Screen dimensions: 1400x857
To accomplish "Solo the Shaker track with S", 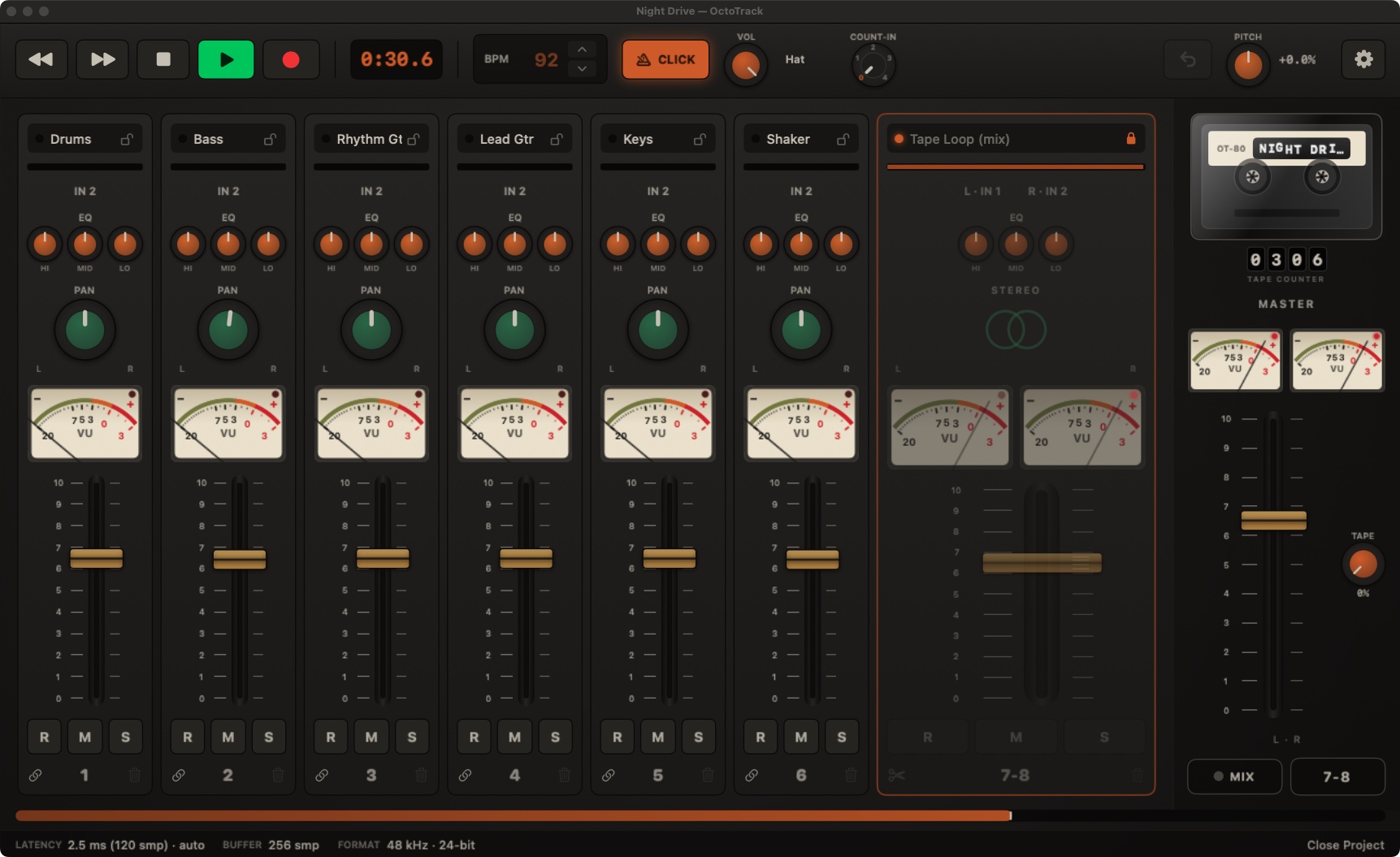I will [x=842, y=737].
